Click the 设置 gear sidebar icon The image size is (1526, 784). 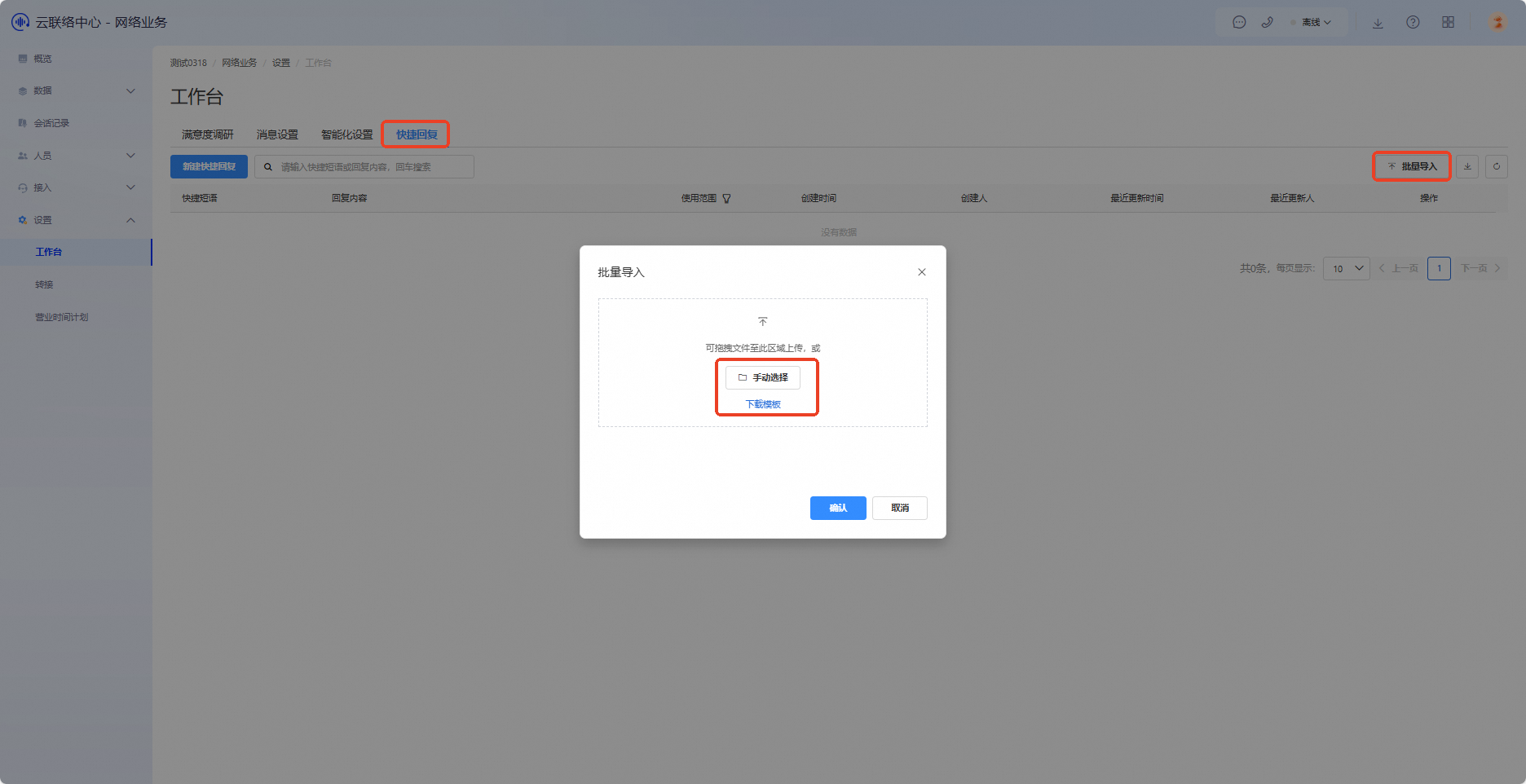pos(23,220)
